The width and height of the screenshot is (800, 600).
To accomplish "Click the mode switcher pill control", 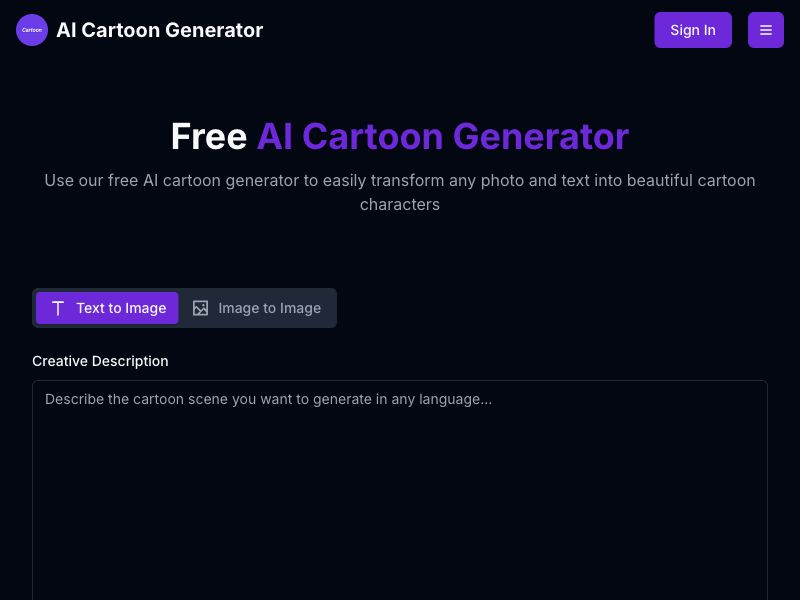I will pyautogui.click(x=184, y=308).
